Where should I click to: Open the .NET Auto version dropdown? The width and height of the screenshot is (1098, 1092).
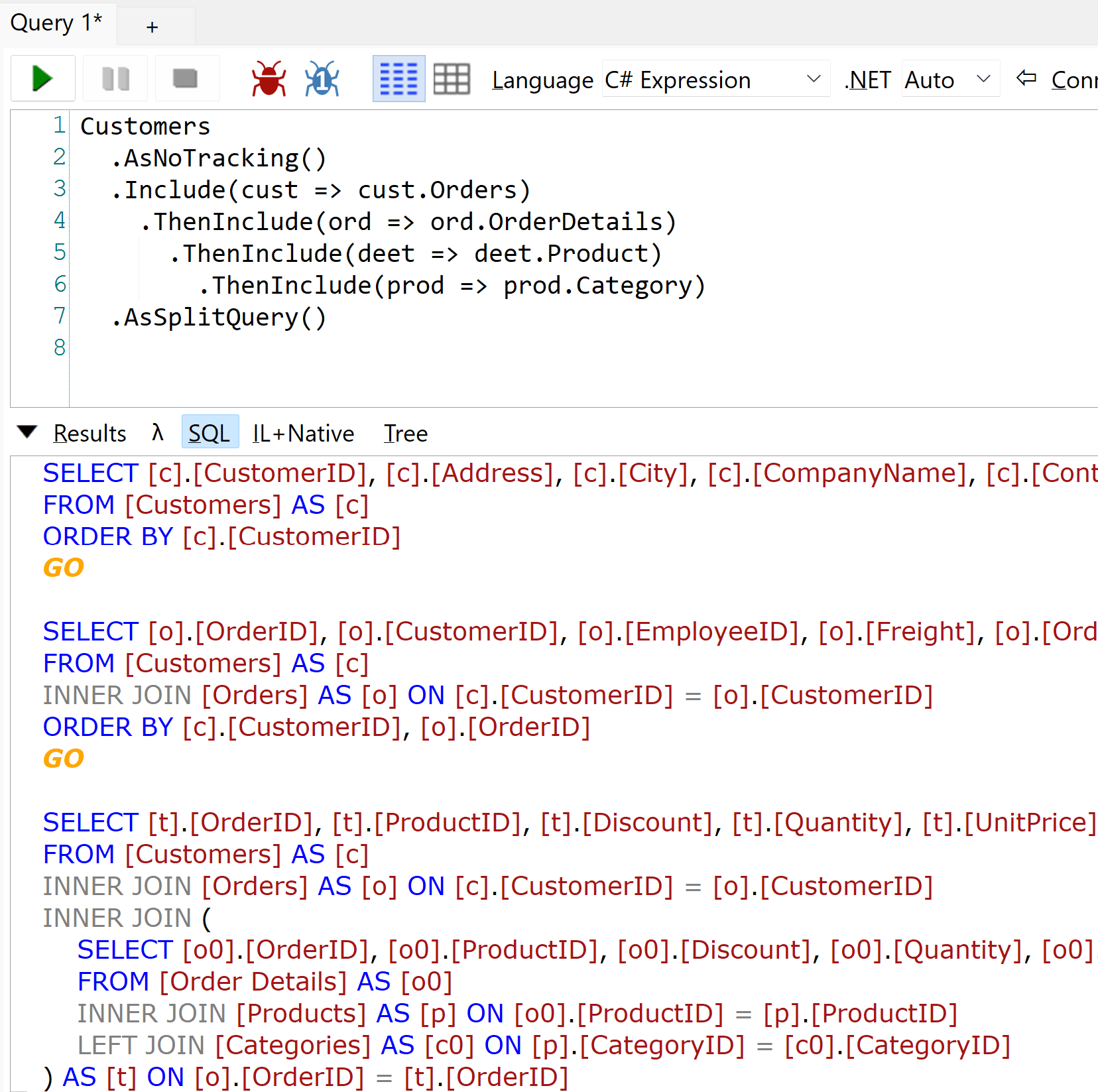[x=950, y=80]
